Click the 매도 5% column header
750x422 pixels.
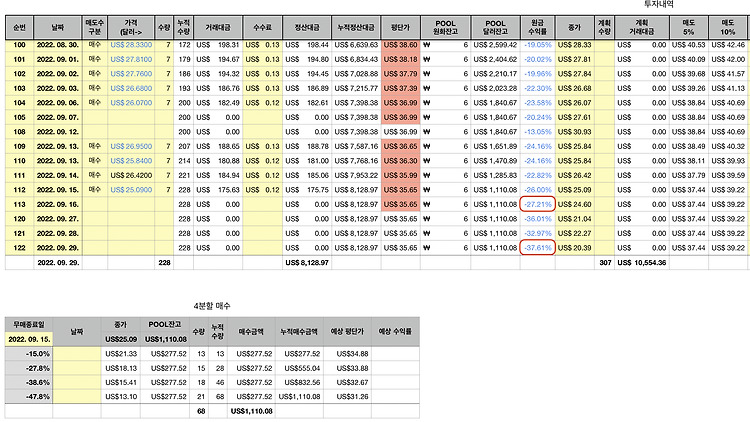point(688,27)
